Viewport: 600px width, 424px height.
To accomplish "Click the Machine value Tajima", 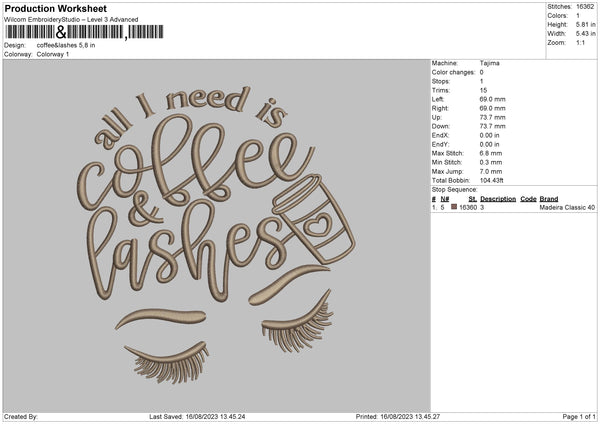I will click(x=490, y=63).
